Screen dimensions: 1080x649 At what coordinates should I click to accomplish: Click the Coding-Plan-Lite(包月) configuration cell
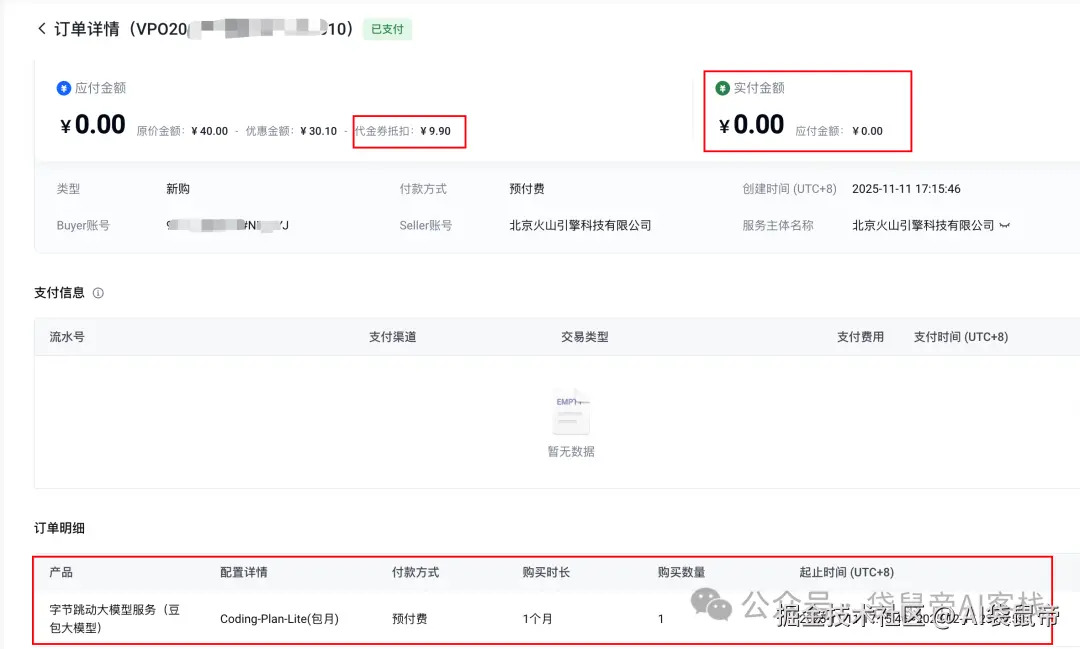click(279, 619)
